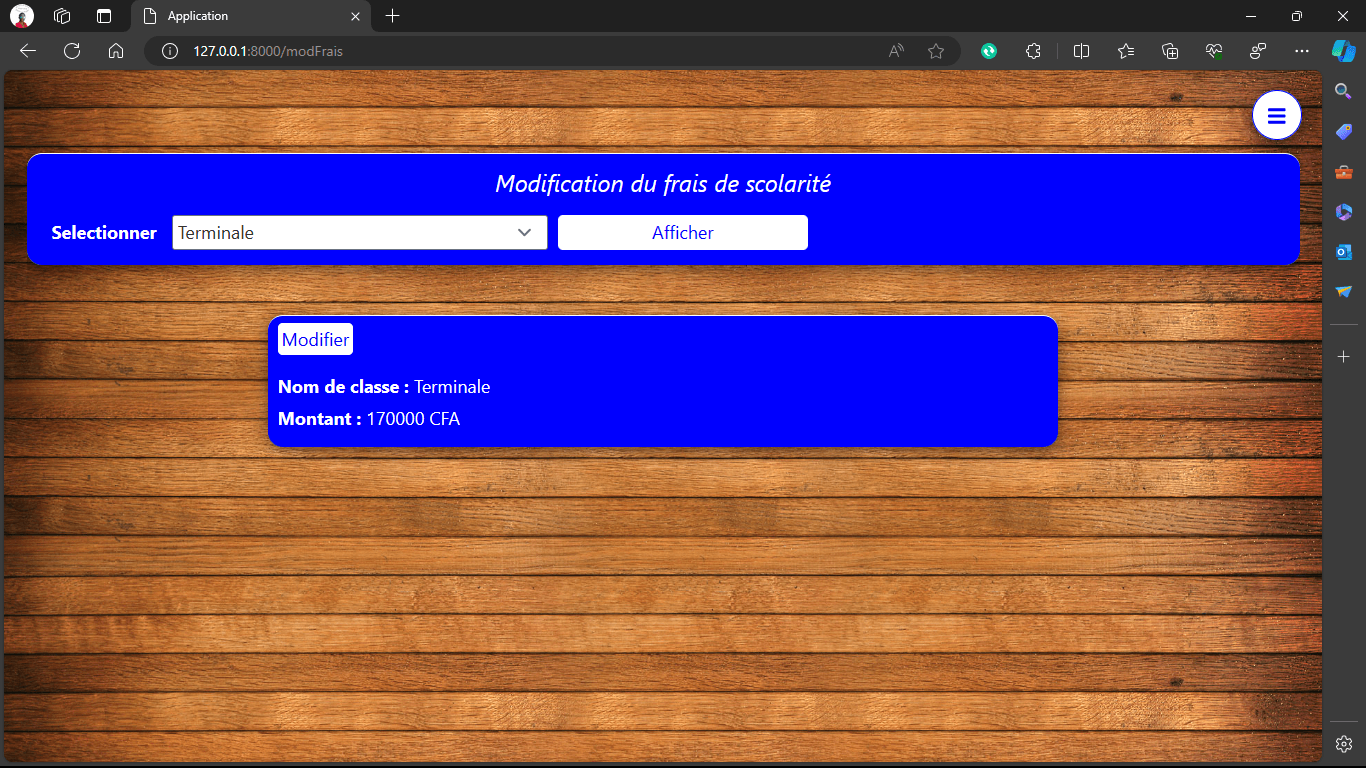1366x768 pixels.
Task: Close the Application tab
Action: 355,16
